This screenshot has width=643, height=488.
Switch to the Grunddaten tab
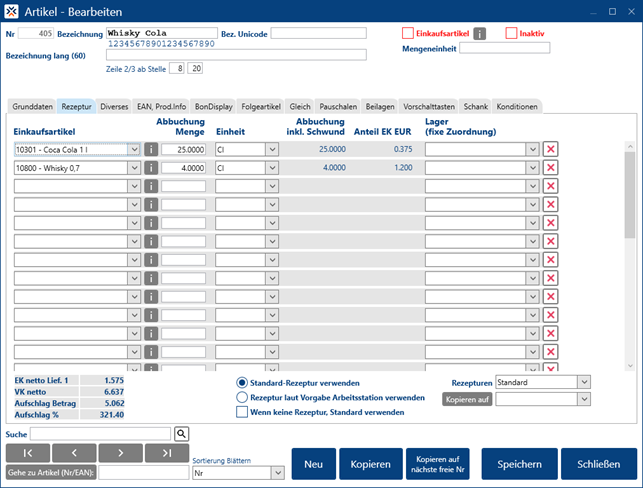point(31,106)
